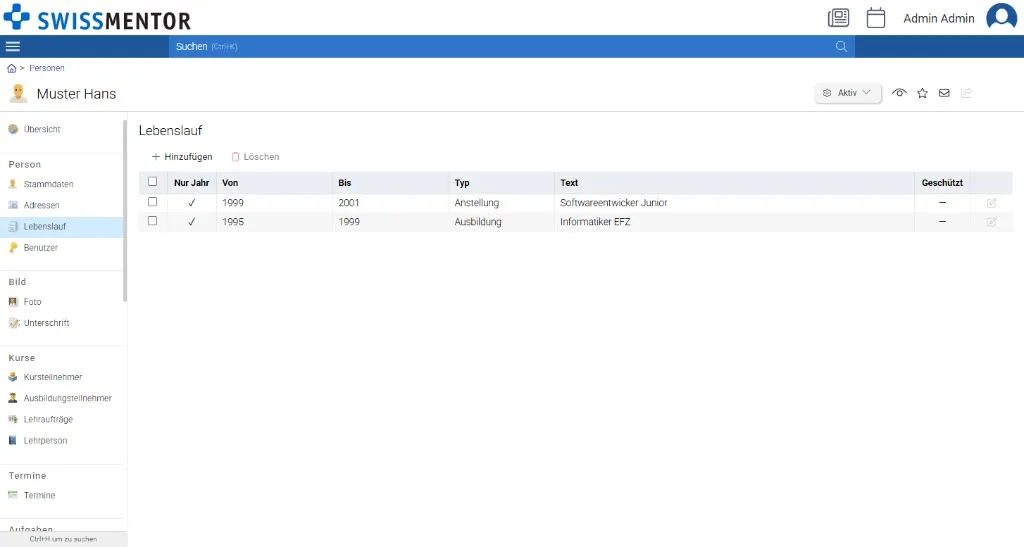Mark person as favorite star
1024x547 pixels.
point(922,93)
